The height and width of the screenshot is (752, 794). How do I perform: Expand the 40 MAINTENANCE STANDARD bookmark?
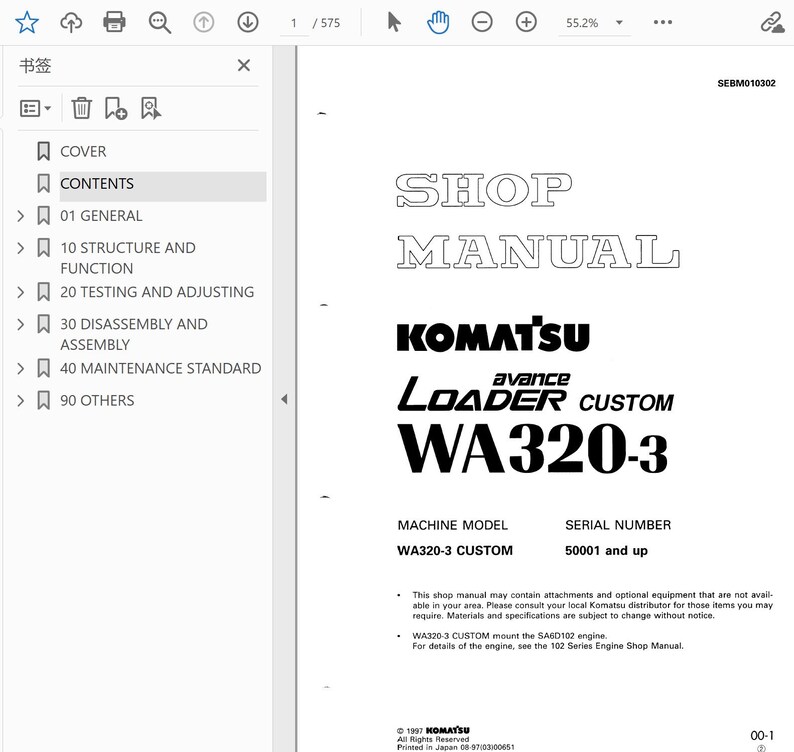20,369
